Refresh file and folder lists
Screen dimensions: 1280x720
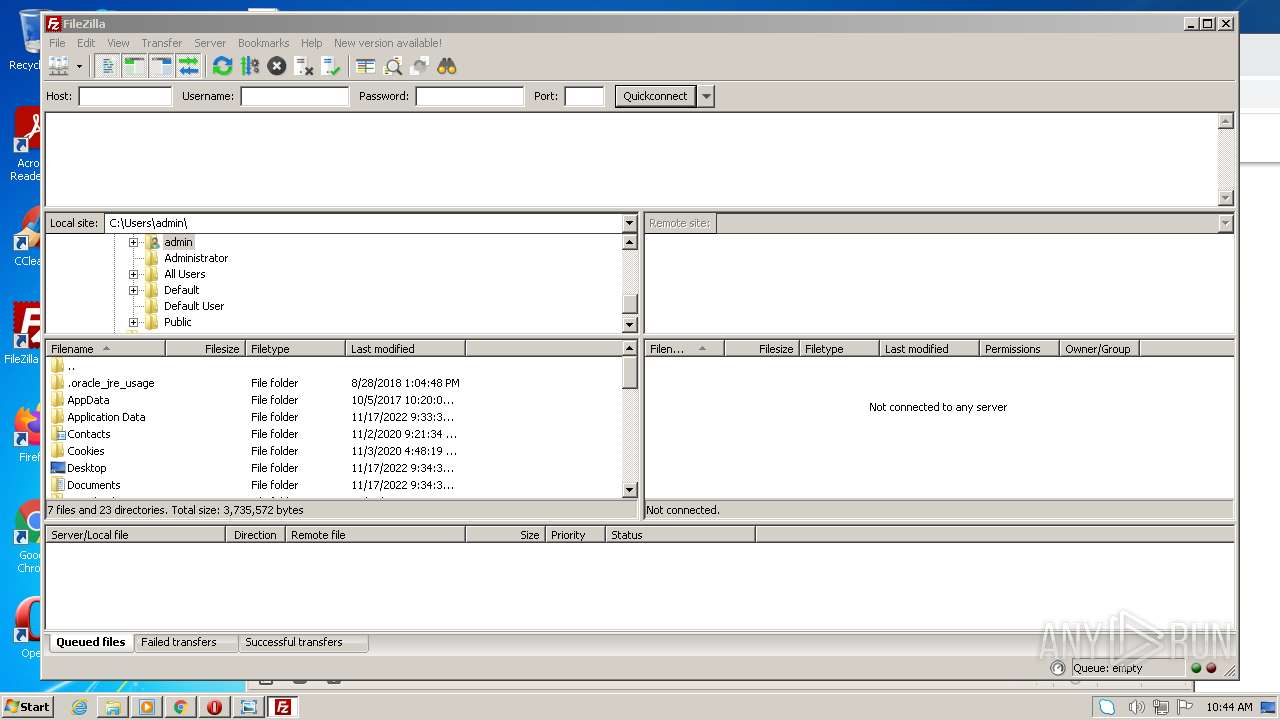222,66
